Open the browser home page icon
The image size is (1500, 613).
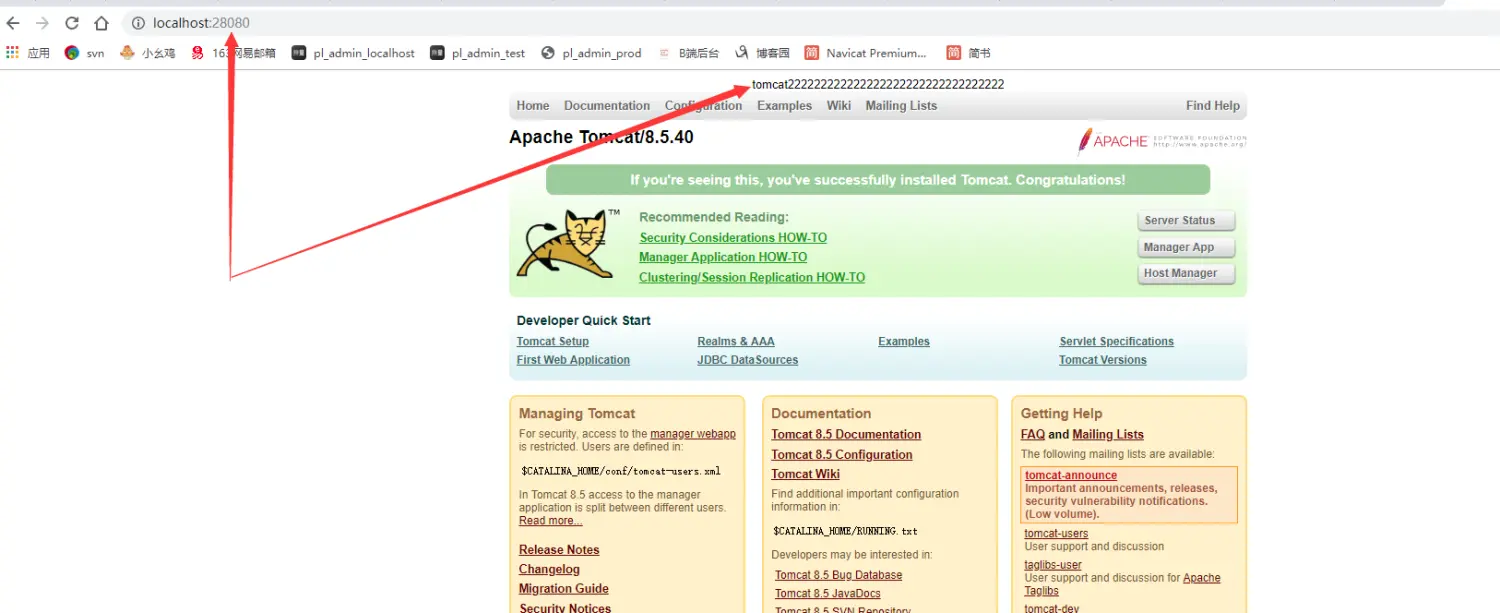[x=101, y=23]
